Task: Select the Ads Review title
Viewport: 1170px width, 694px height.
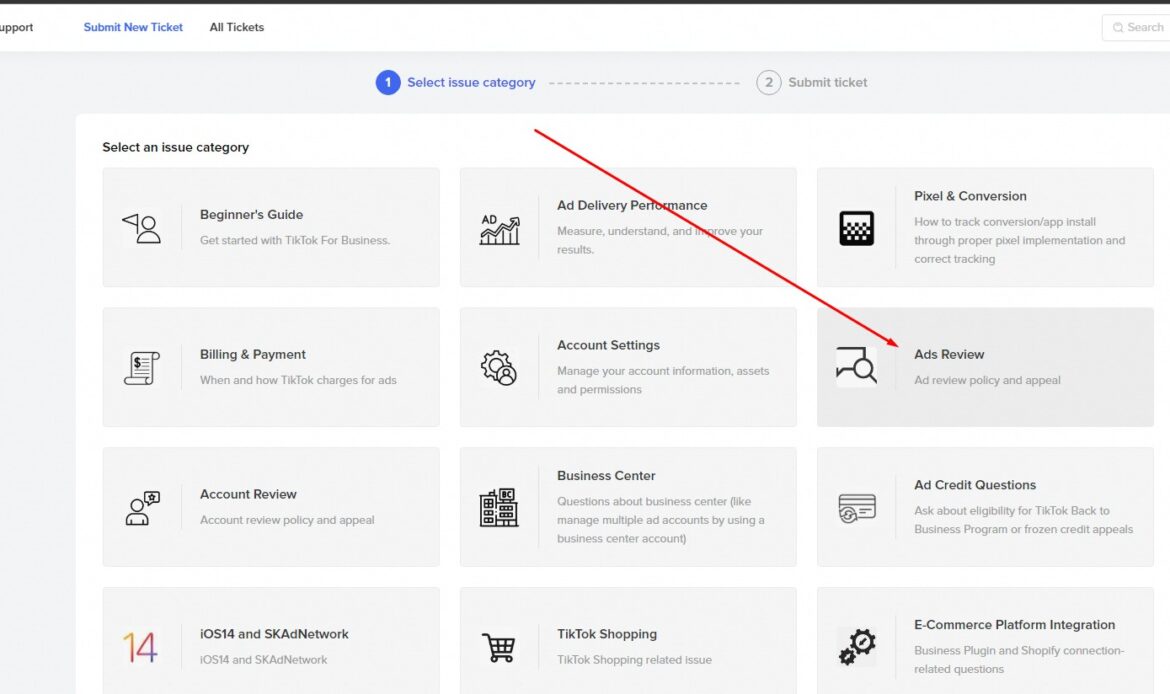Action: (949, 354)
